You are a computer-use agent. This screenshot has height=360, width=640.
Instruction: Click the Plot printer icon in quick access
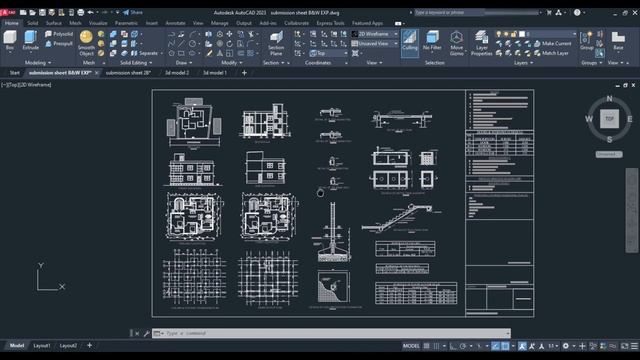pyautogui.click(x=80, y=13)
